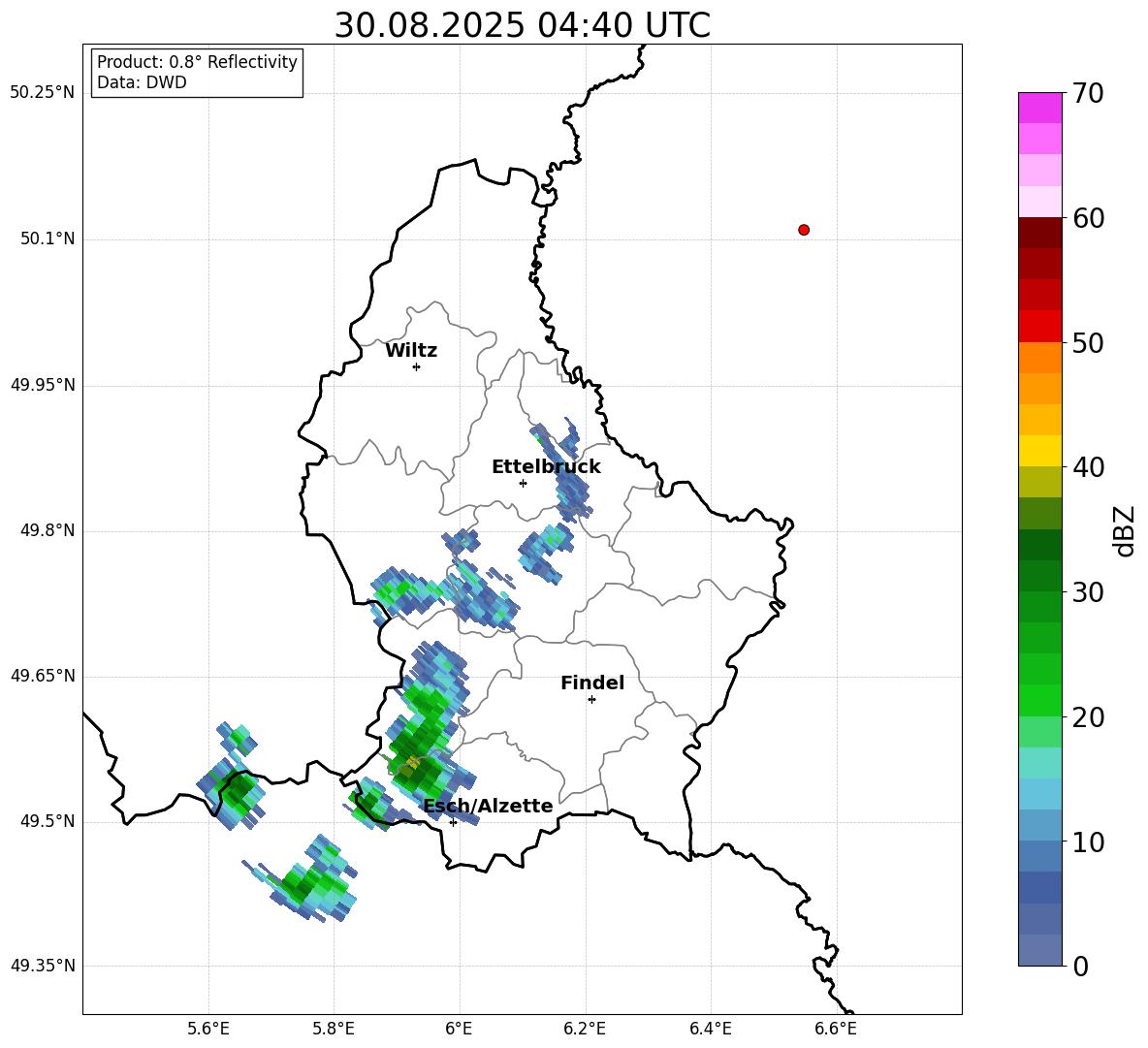The image size is (1148, 1048).
Task: Click the Findel station cross marker
Action: 591,700
